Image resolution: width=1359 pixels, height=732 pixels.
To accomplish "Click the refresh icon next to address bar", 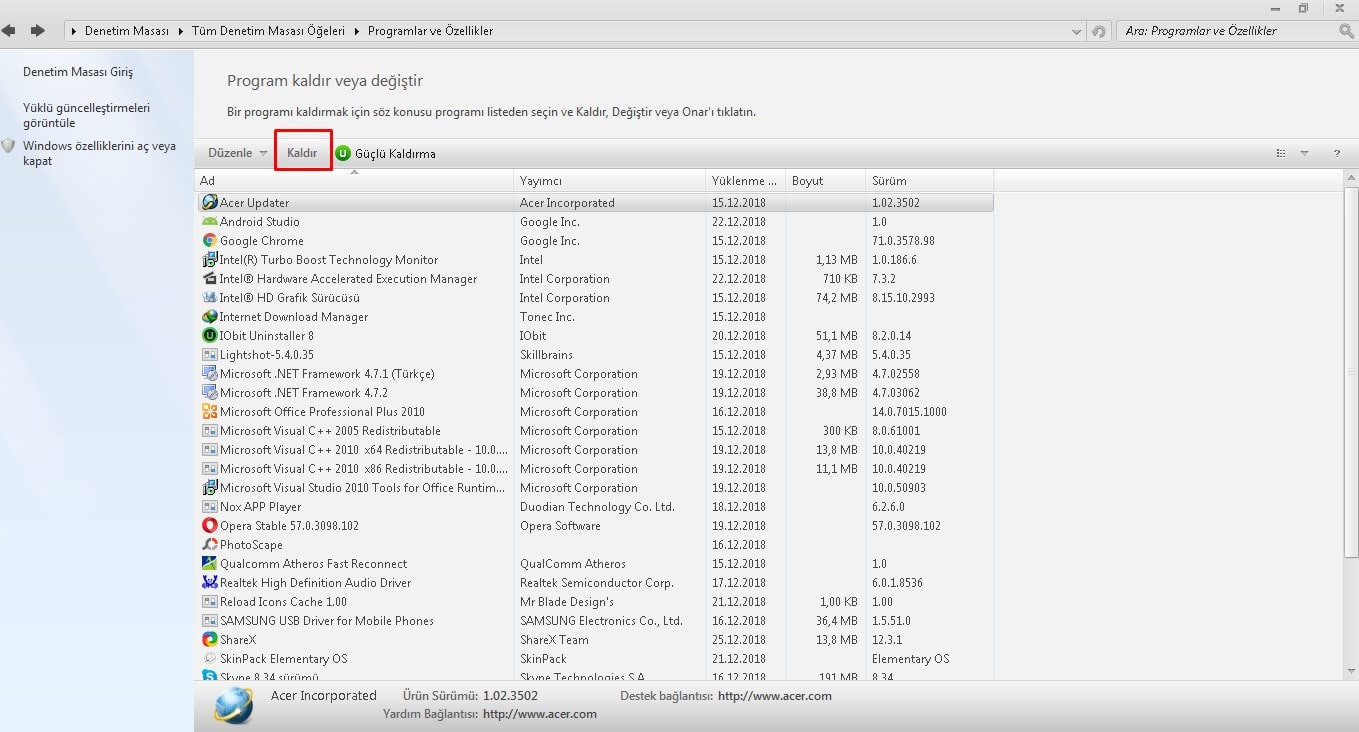I will (x=1099, y=31).
